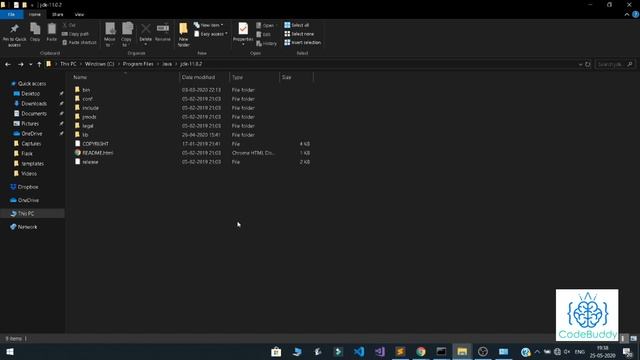Open the Move to menu
Image resolution: width=640 pixels, height=360 pixels.
coord(110,34)
